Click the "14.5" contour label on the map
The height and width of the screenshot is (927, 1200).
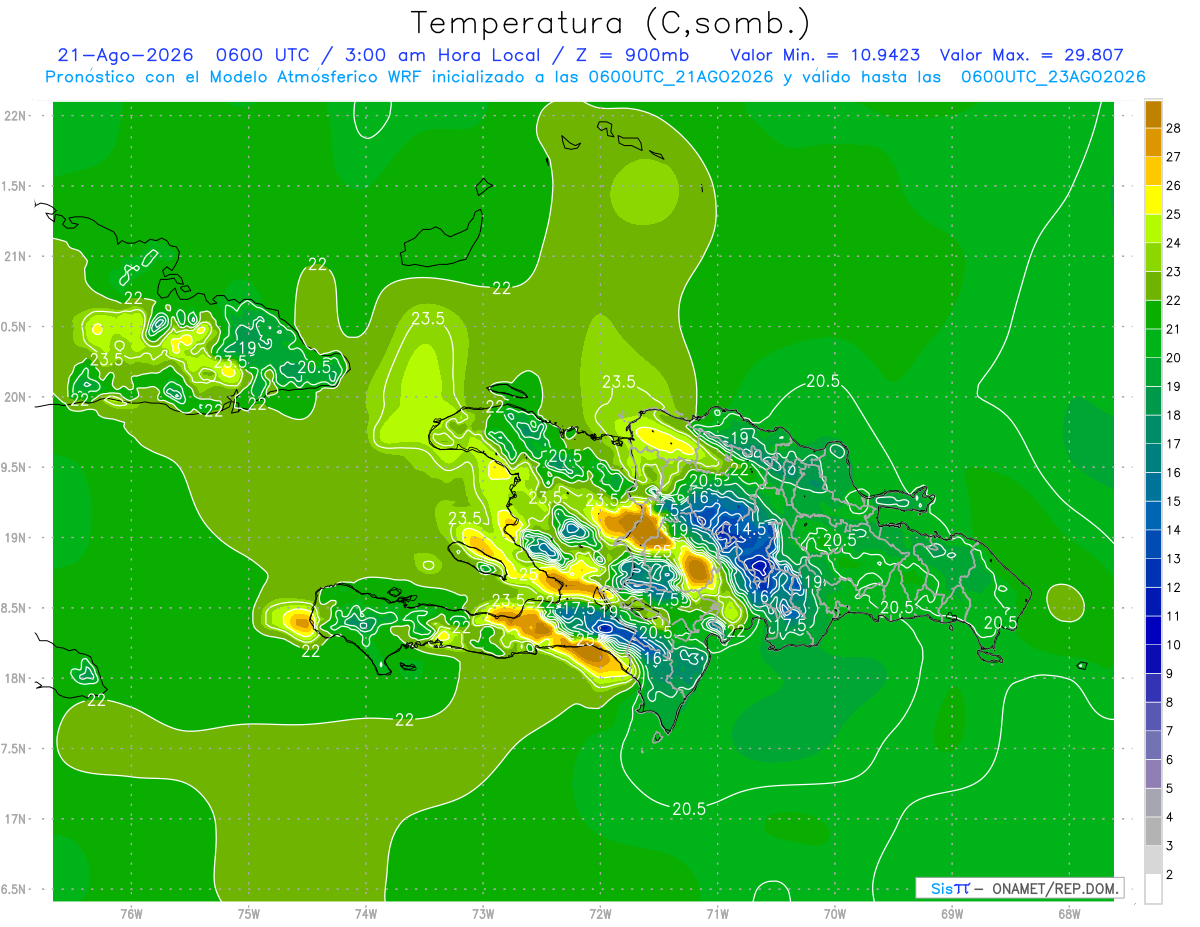coord(750,529)
